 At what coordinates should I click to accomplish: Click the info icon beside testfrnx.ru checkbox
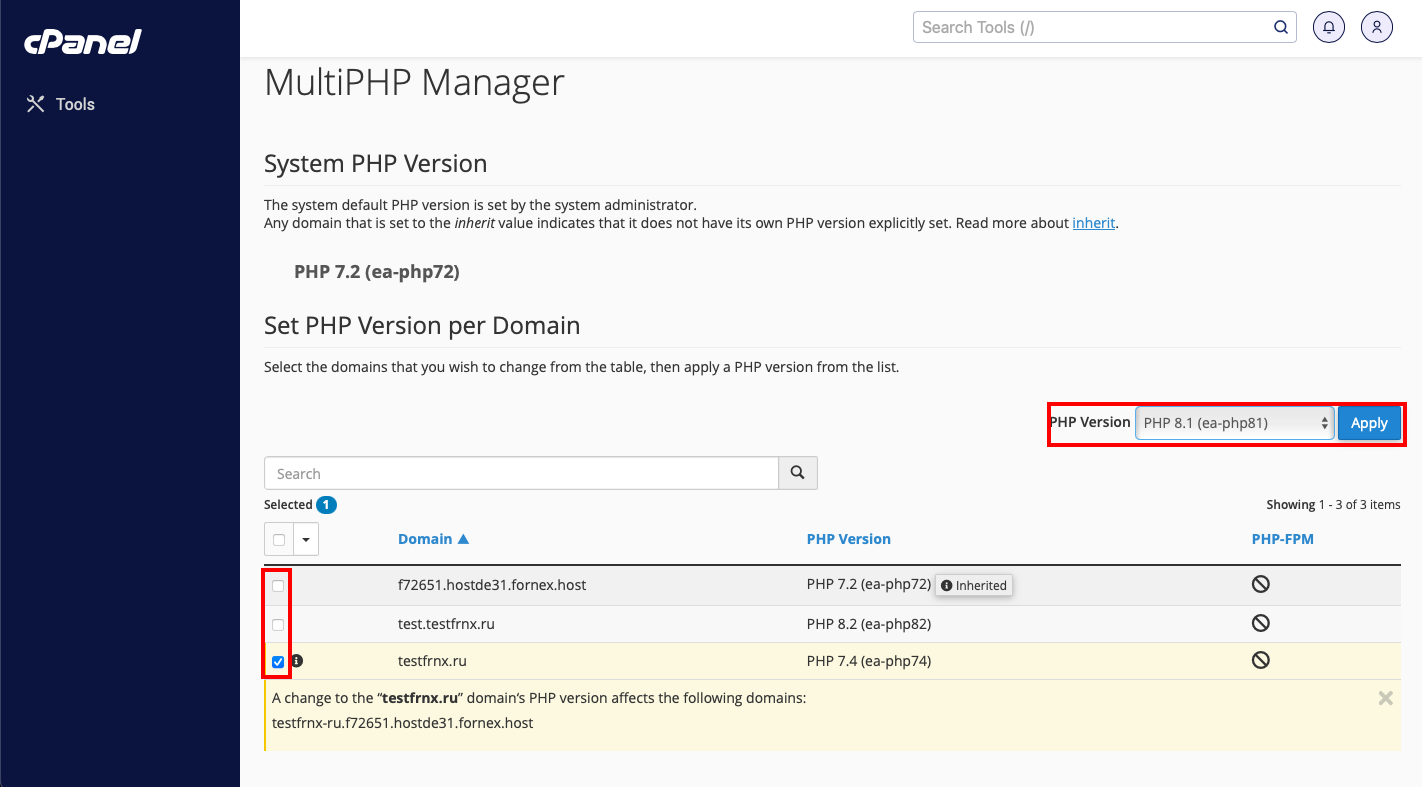(297, 661)
